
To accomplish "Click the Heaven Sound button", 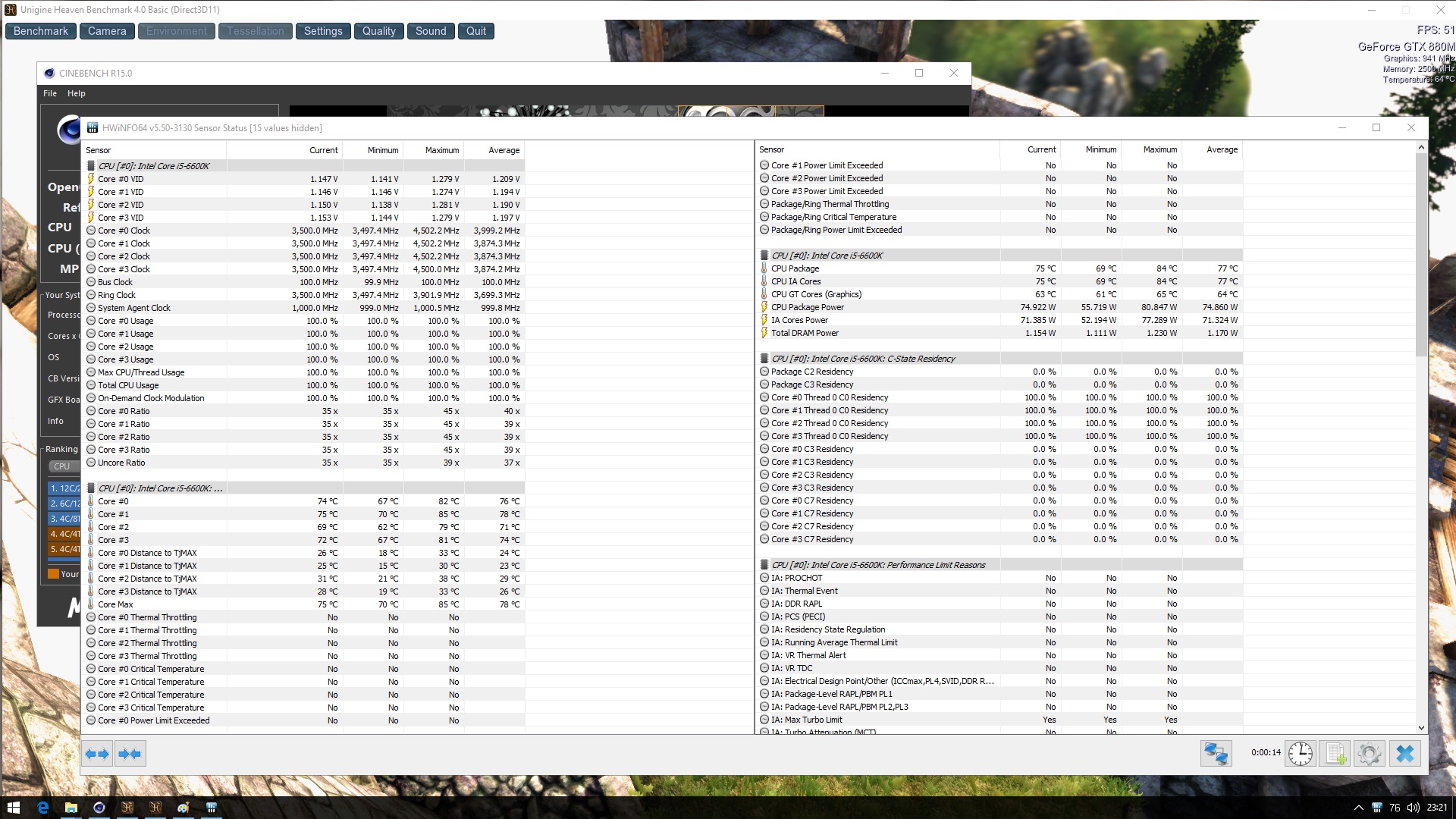I will pos(430,31).
